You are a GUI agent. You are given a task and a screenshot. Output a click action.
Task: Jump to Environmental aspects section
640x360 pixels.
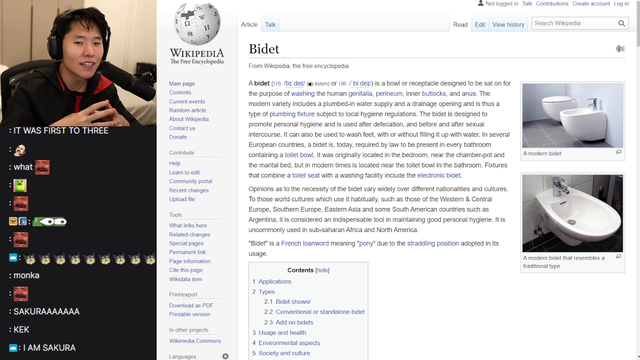289,343
